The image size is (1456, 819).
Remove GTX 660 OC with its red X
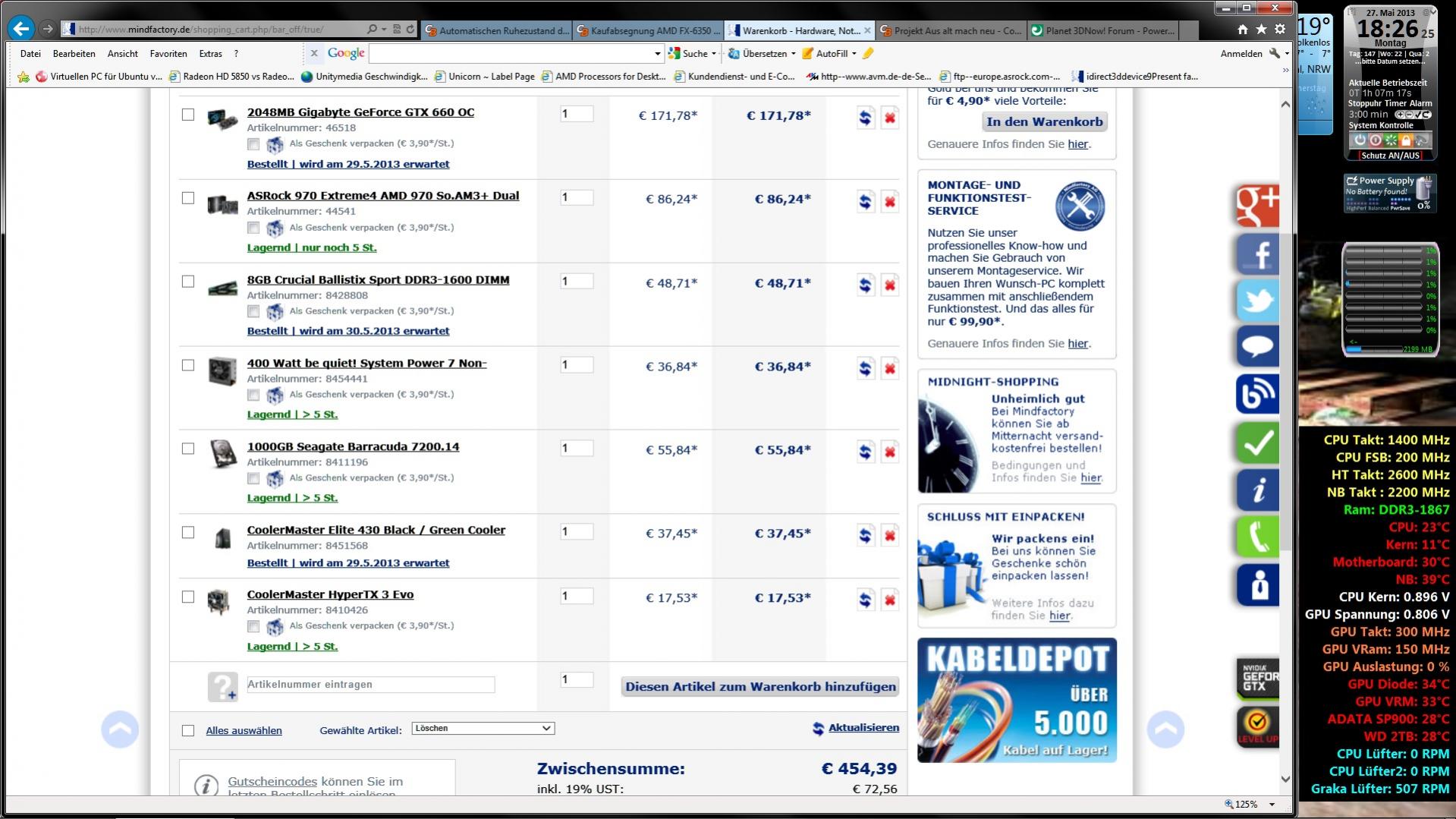coord(889,118)
